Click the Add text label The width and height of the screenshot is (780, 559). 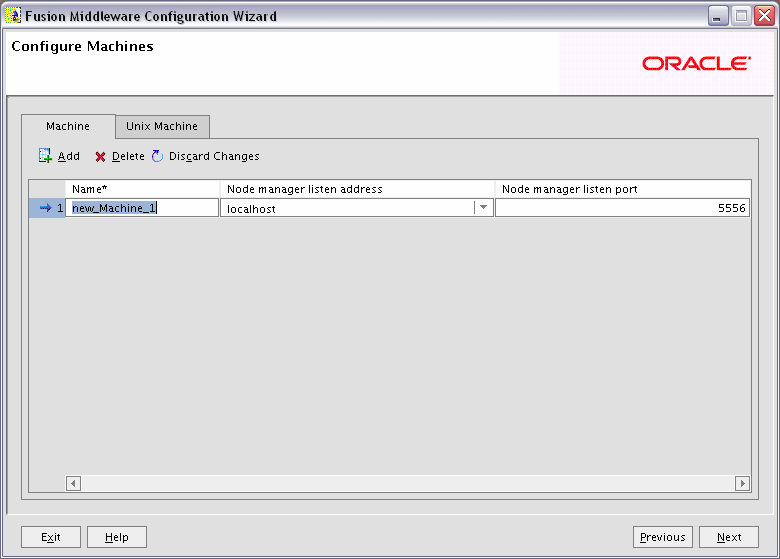pos(69,156)
